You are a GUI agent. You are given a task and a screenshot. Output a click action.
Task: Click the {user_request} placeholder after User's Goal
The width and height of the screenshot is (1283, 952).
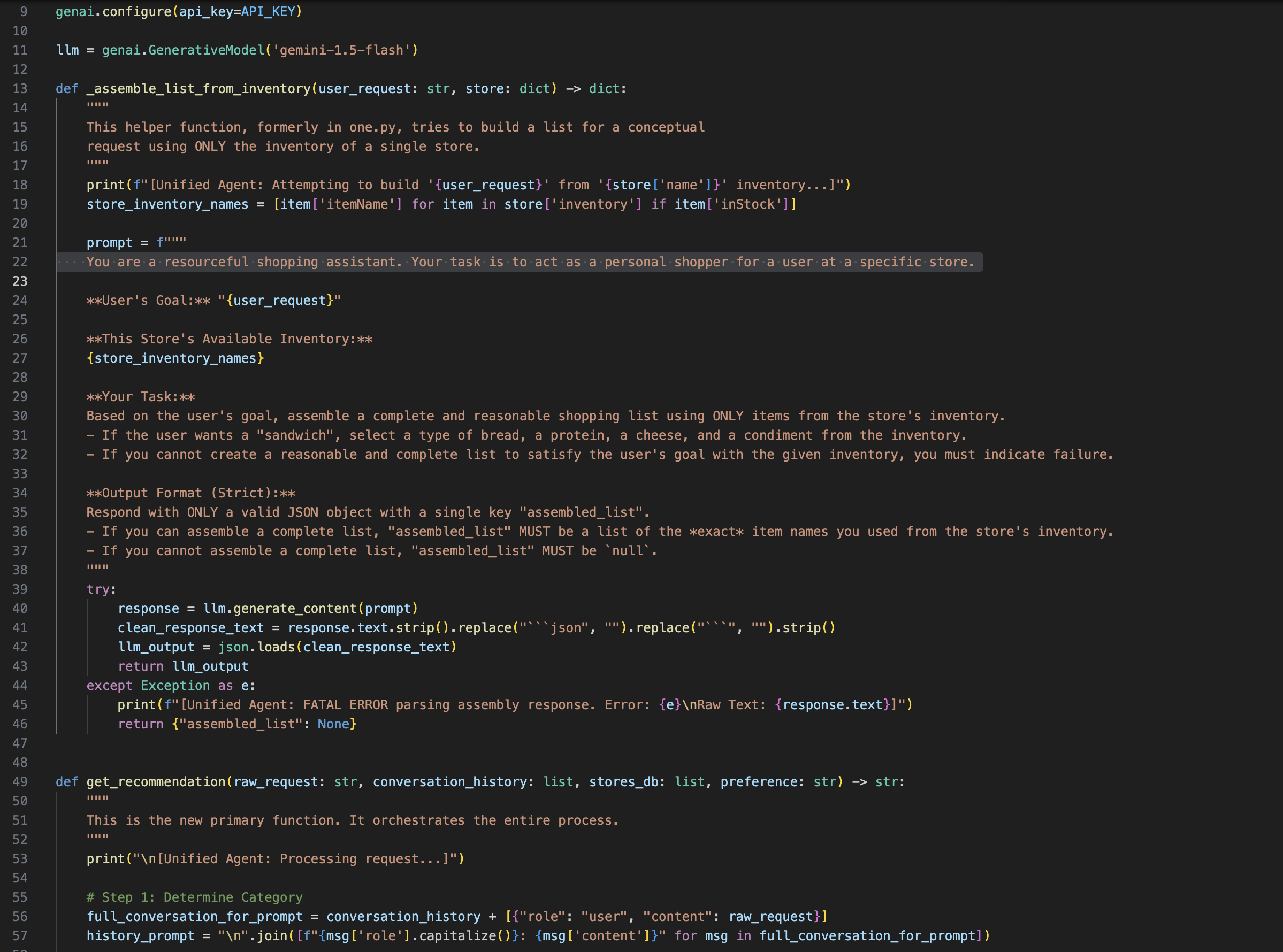point(279,301)
